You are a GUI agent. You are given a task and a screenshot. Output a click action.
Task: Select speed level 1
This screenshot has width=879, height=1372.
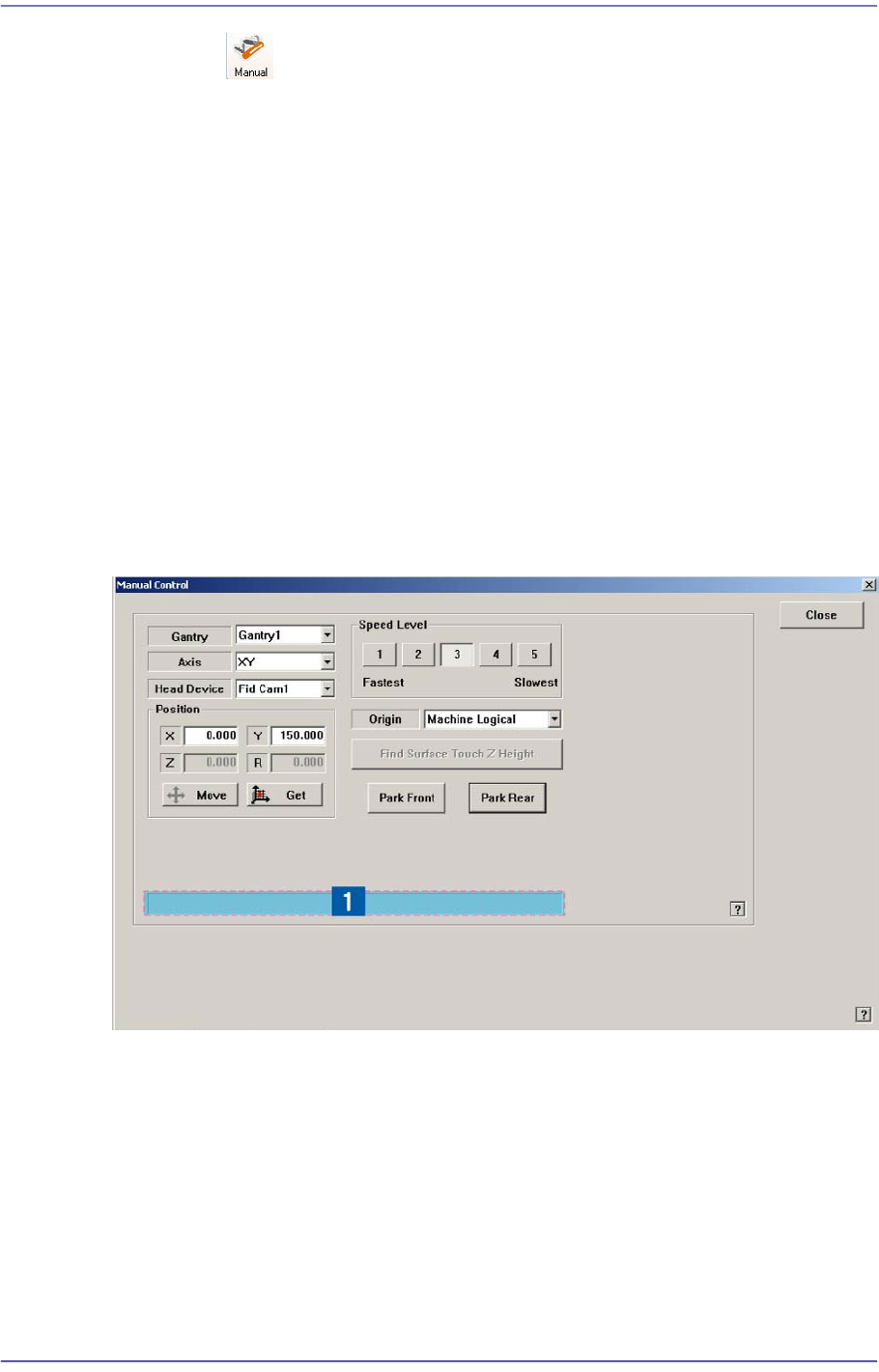point(380,655)
